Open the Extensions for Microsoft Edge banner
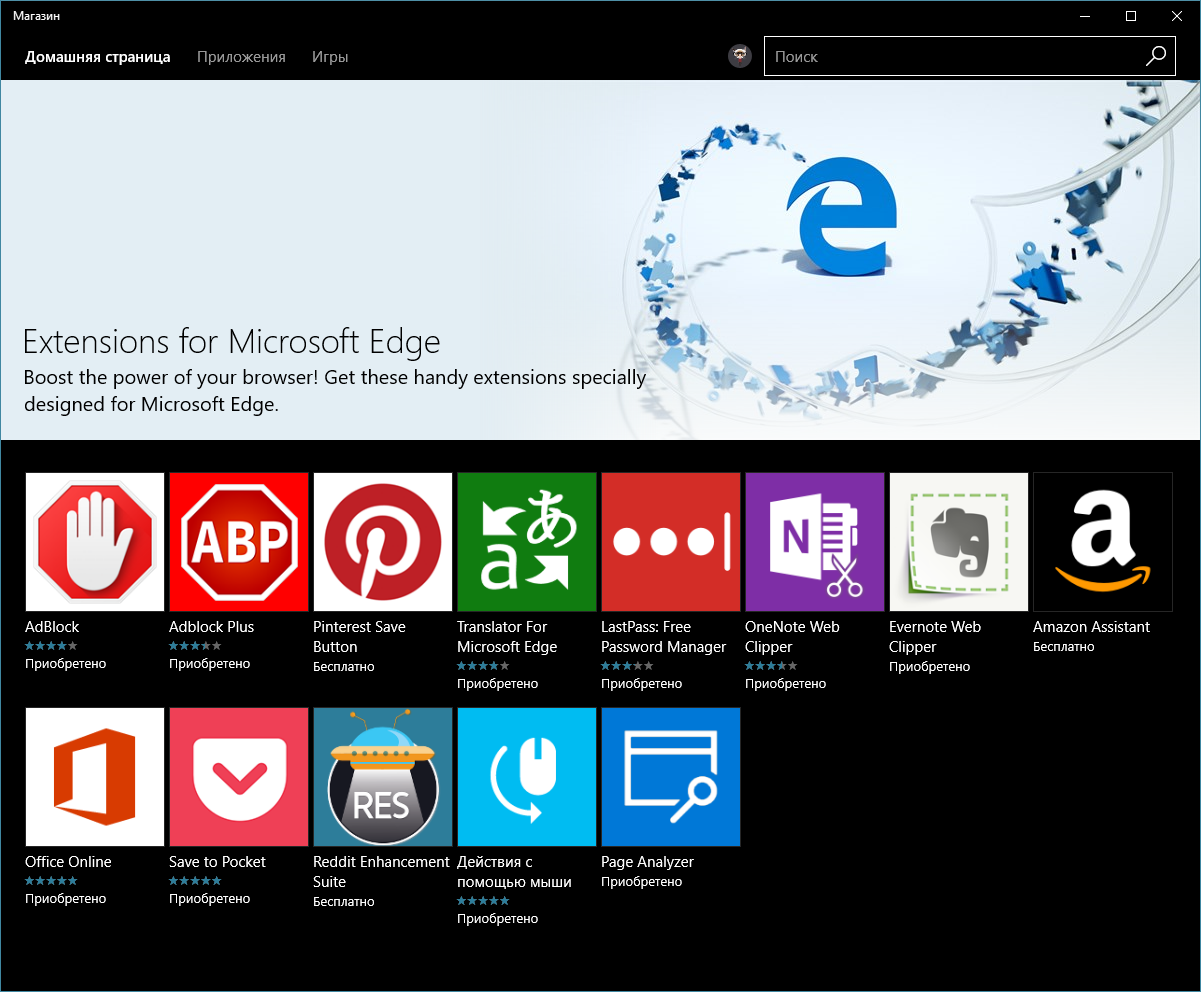This screenshot has width=1201, height=992. [x=600, y=260]
